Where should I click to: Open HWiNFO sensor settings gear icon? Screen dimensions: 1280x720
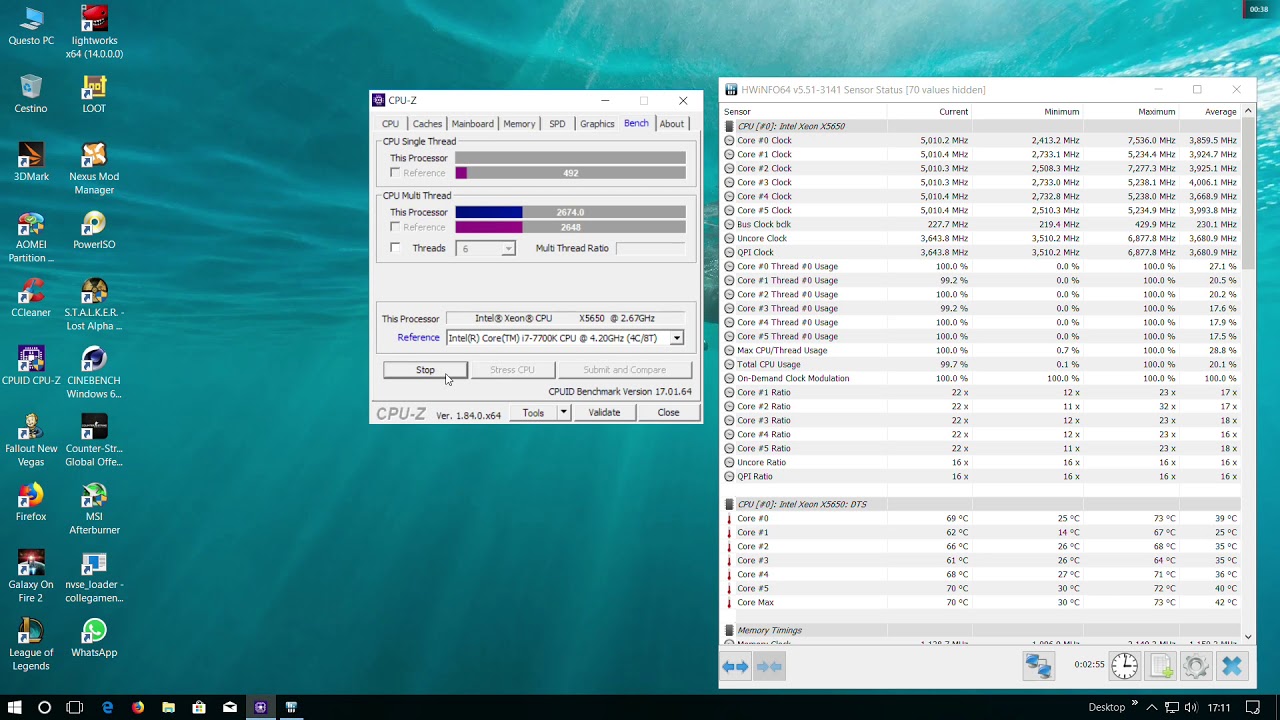(x=1196, y=666)
